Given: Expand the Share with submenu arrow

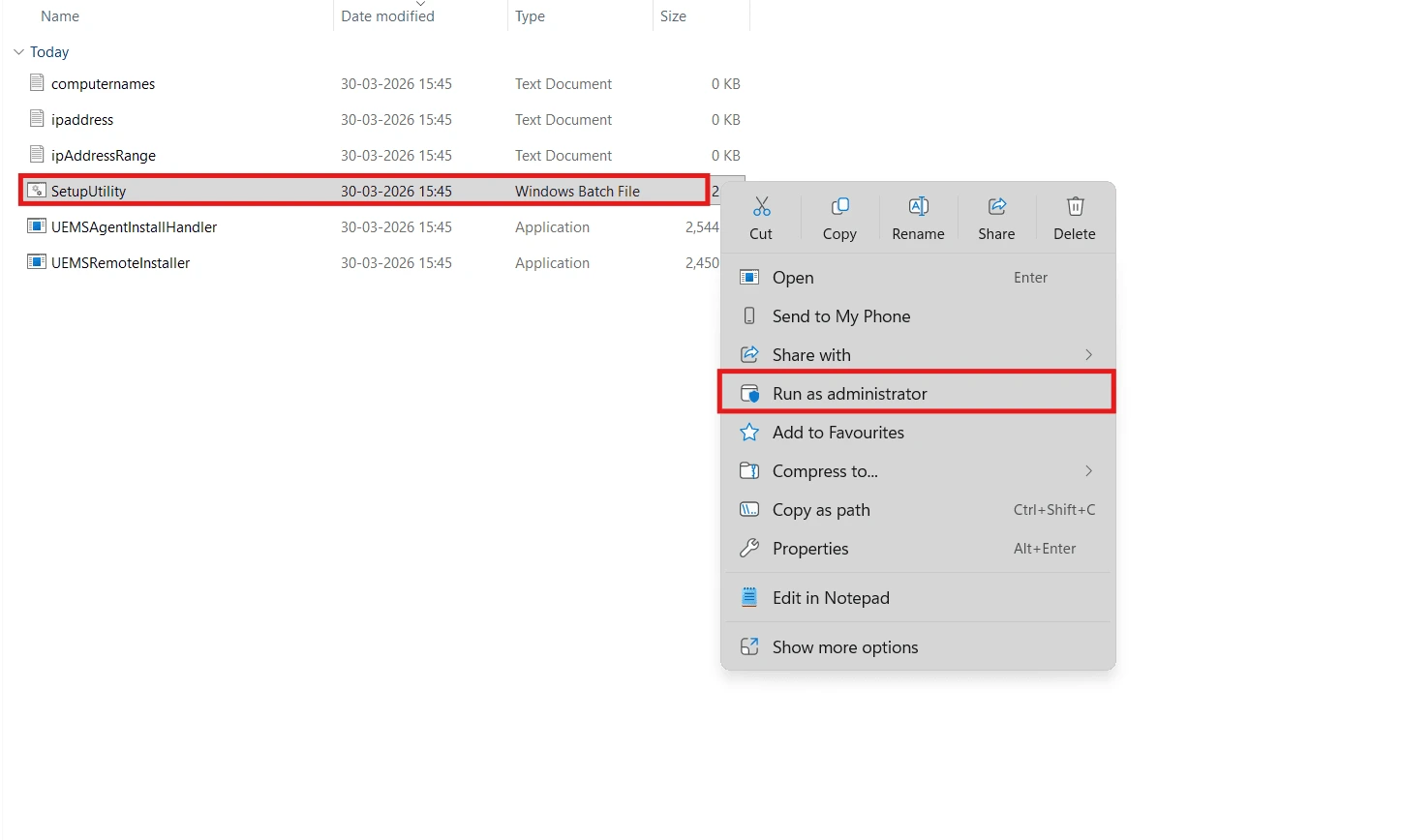Looking at the screenshot, I should tap(1088, 355).
